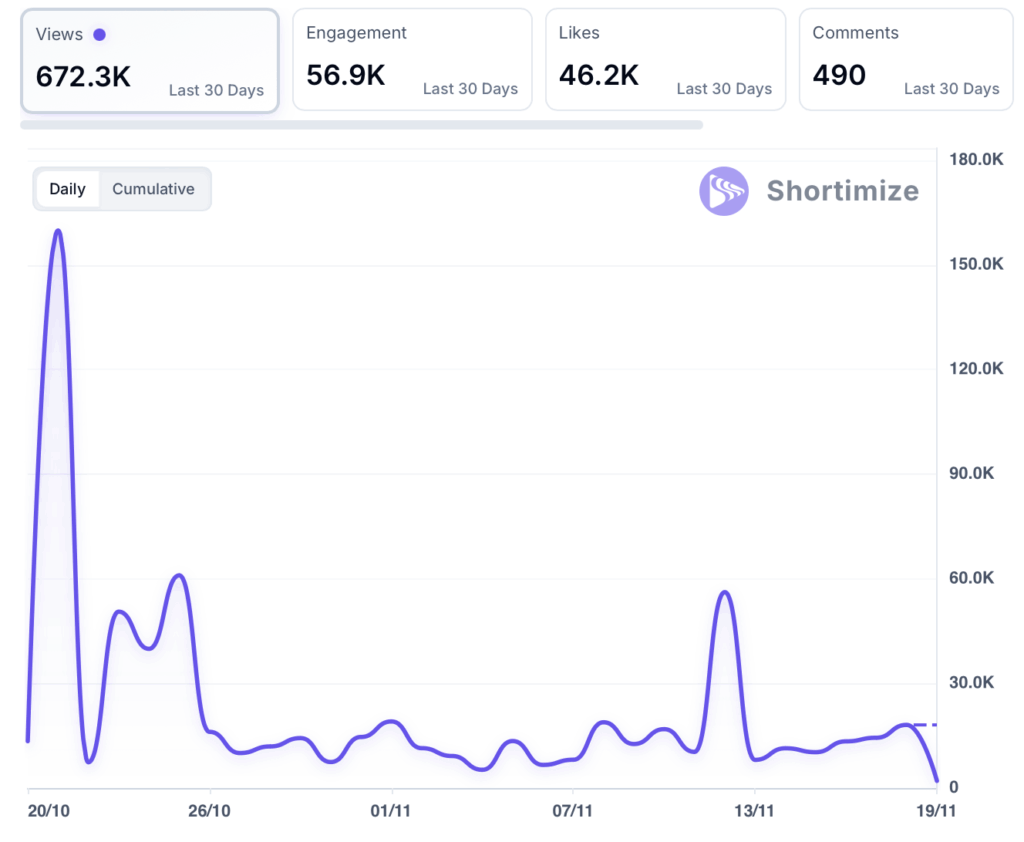1024x842 pixels.
Task: Click the 56.9K engagement value
Action: [x=346, y=76]
